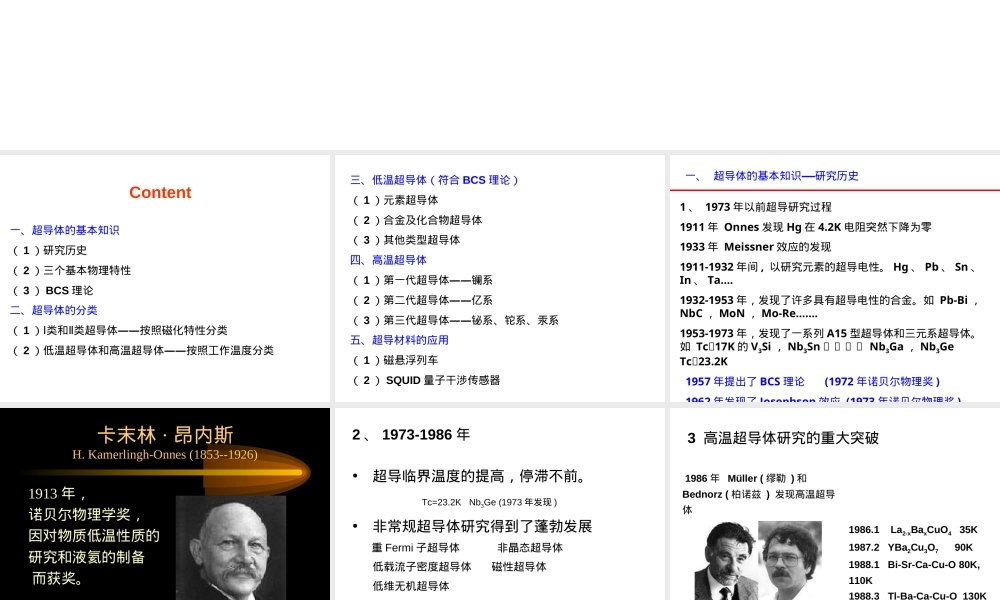Click the 1932-1953 年 alloy paragraph
Viewport: 1000px width, 600px height.
click(x=830, y=307)
